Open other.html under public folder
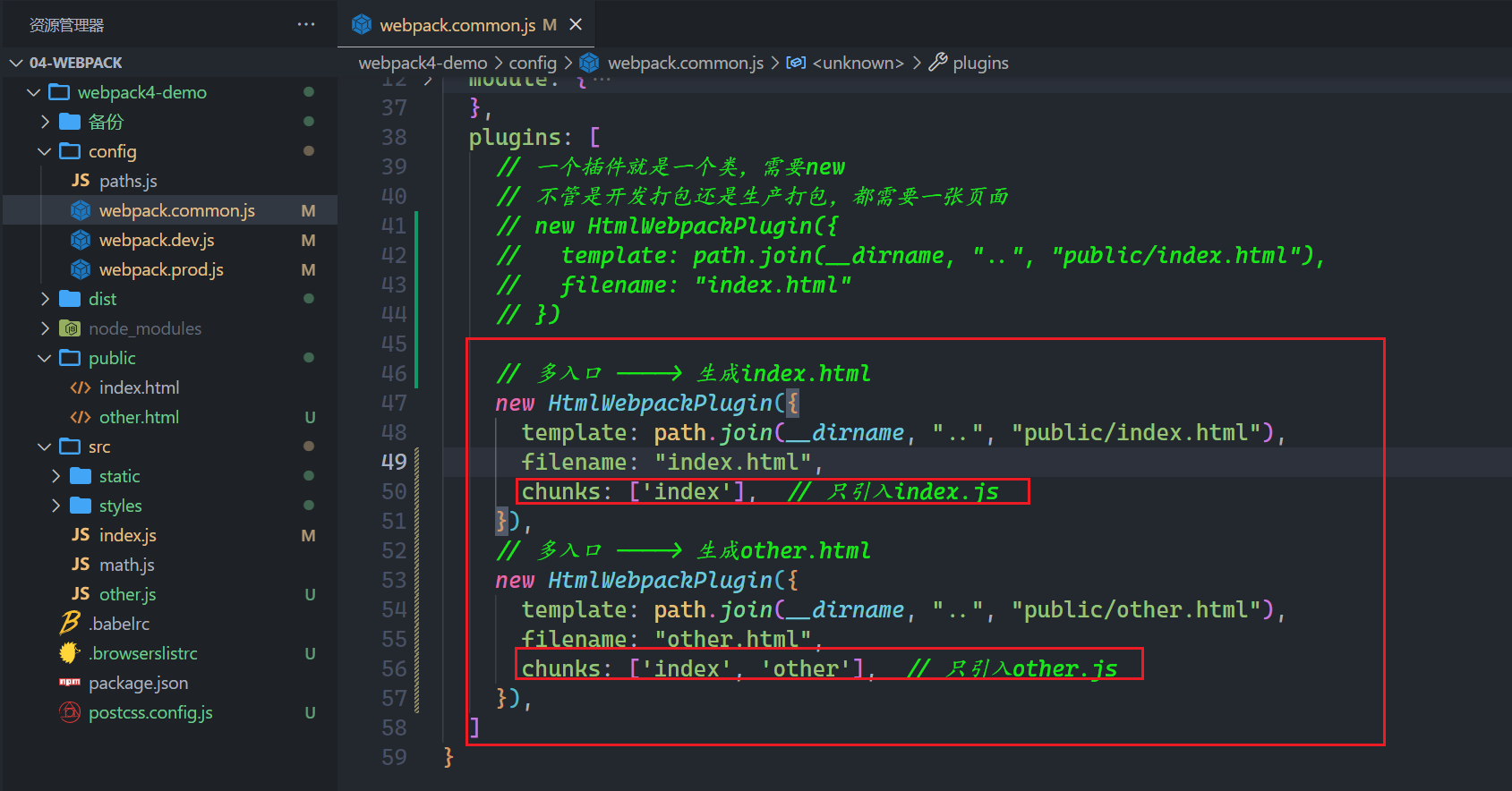Image resolution: width=1512 pixels, height=791 pixels. pos(139,417)
